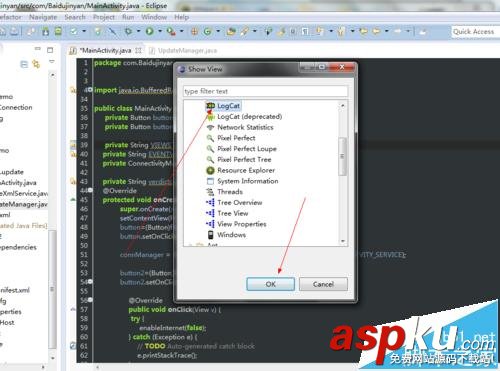The width and height of the screenshot is (500, 371).
Task: Open the Debug configurations dropdown arrow
Action: coord(139,31)
